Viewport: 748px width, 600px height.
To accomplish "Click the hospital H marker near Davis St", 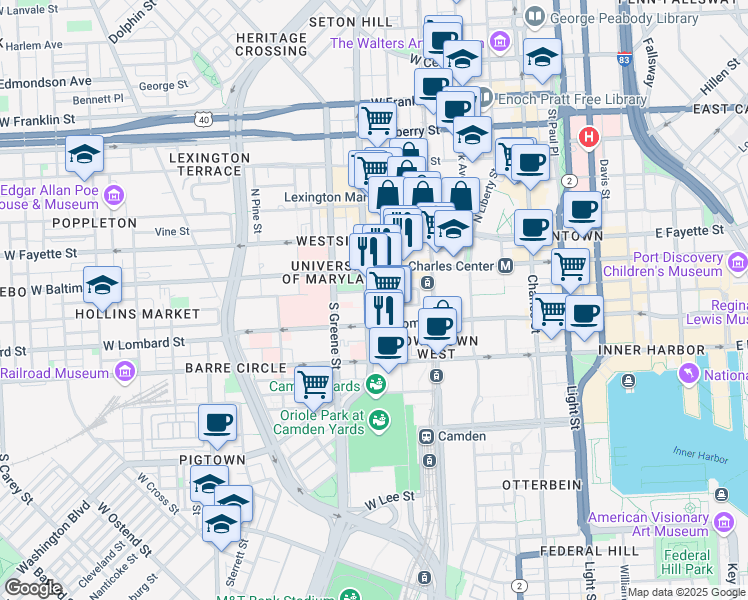I will pyautogui.click(x=589, y=137).
